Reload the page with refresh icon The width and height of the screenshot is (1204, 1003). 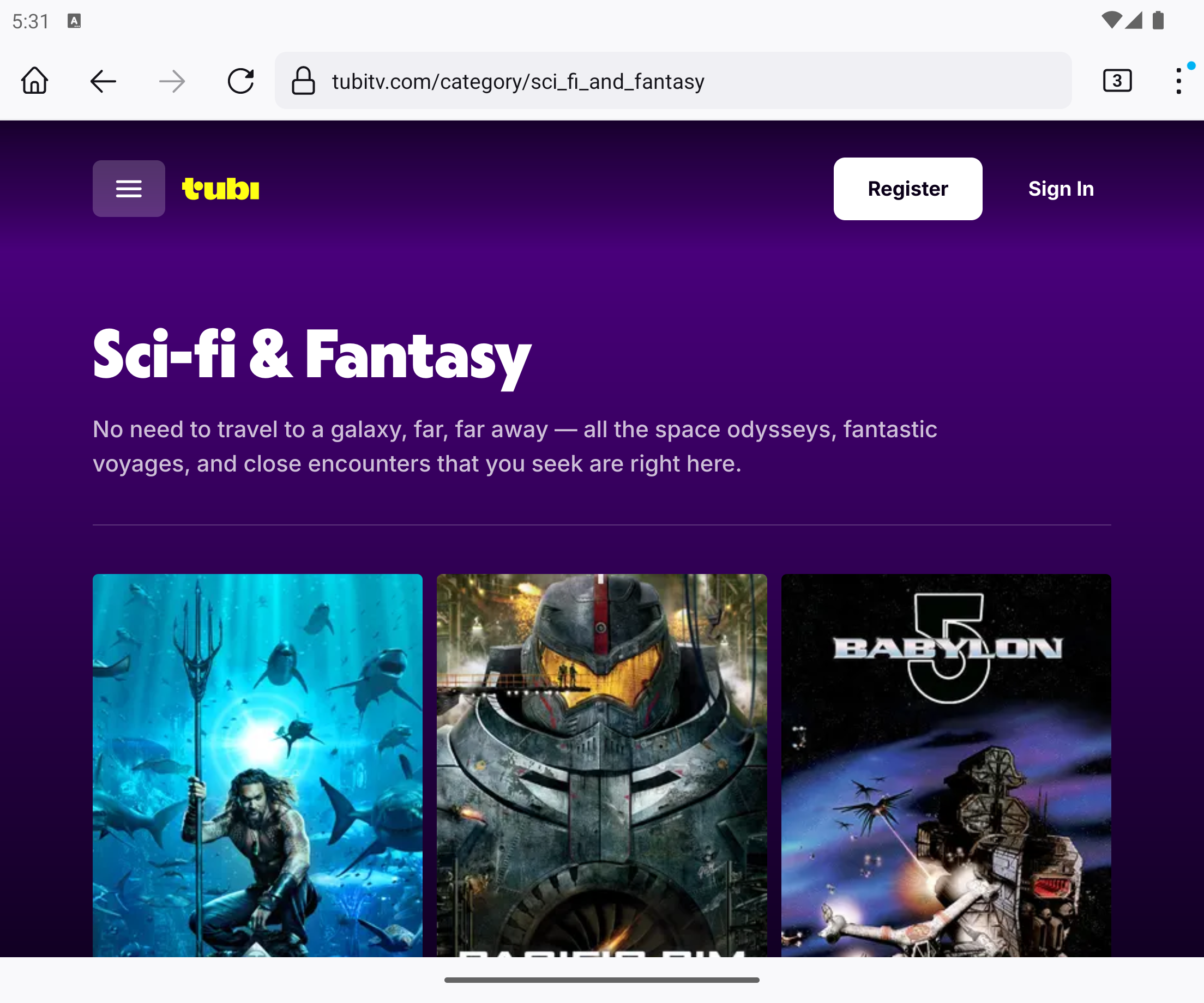(x=241, y=81)
